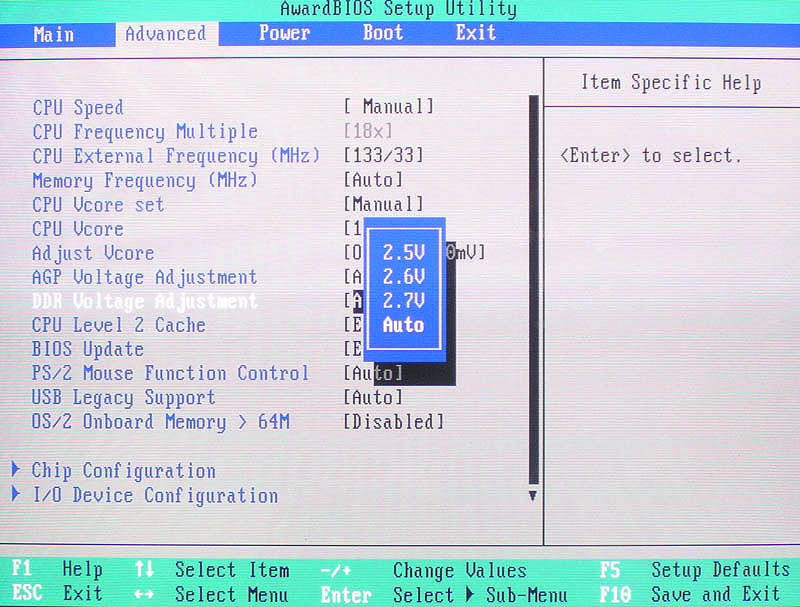
Task: Open the Main menu tab
Action: (x=53, y=34)
